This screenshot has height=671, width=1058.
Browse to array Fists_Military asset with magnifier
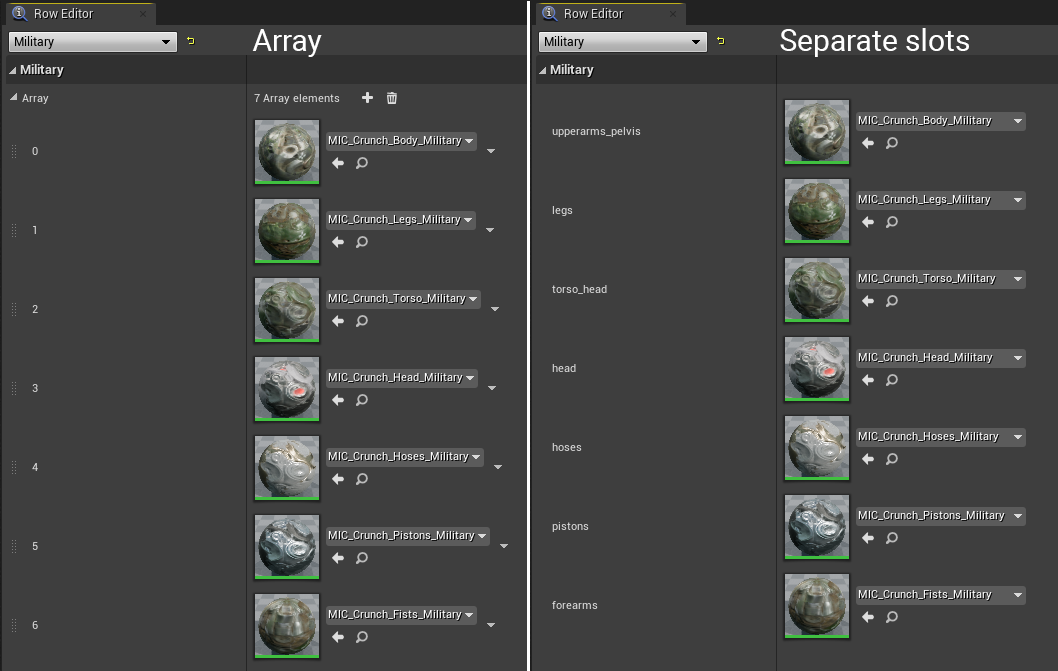[x=362, y=637]
